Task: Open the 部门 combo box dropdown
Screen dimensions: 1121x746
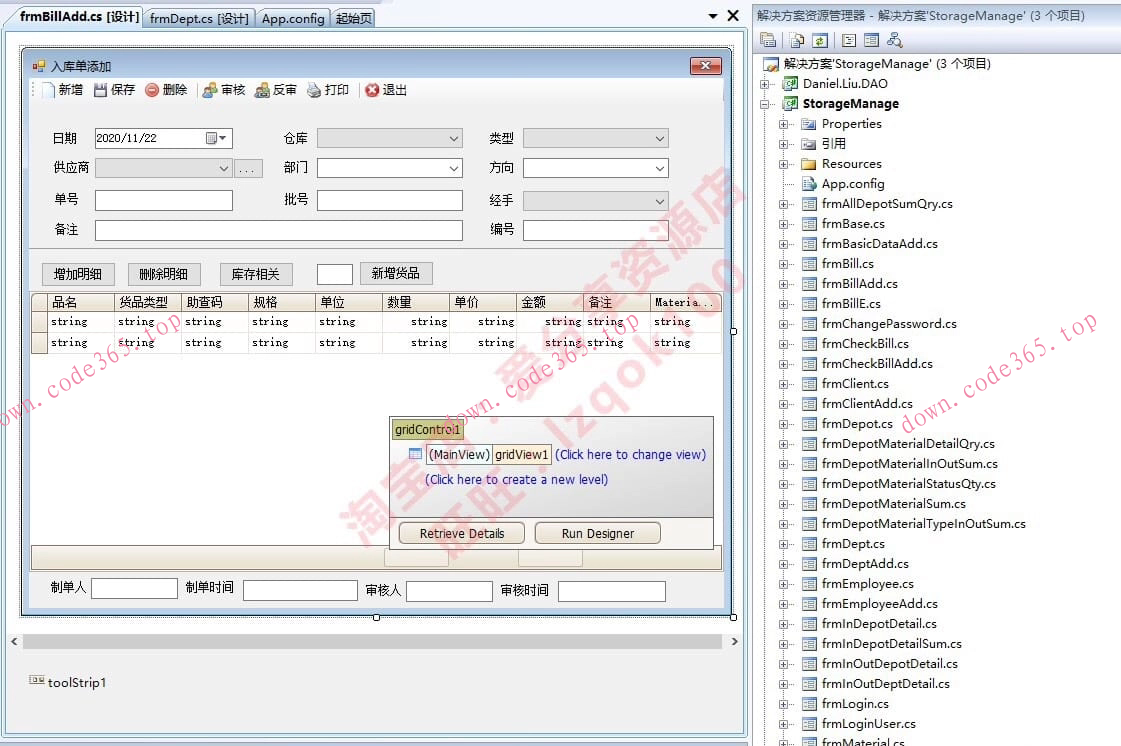Action: pos(454,169)
